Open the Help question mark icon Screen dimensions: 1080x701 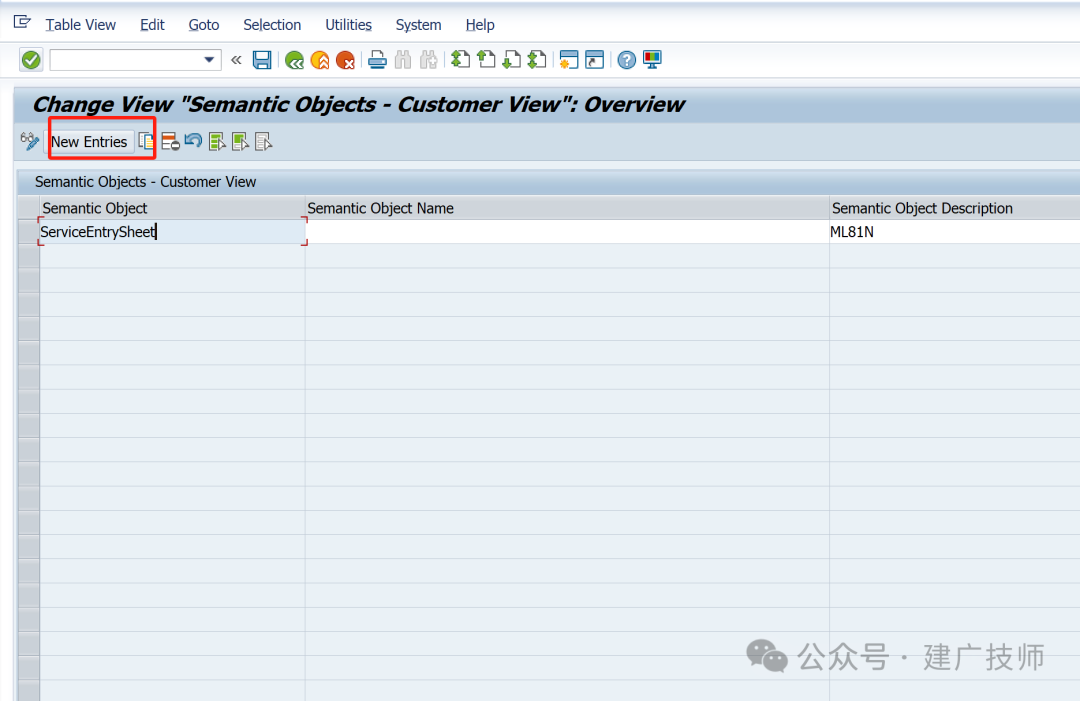pyautogui.click(x=626, y=60)
